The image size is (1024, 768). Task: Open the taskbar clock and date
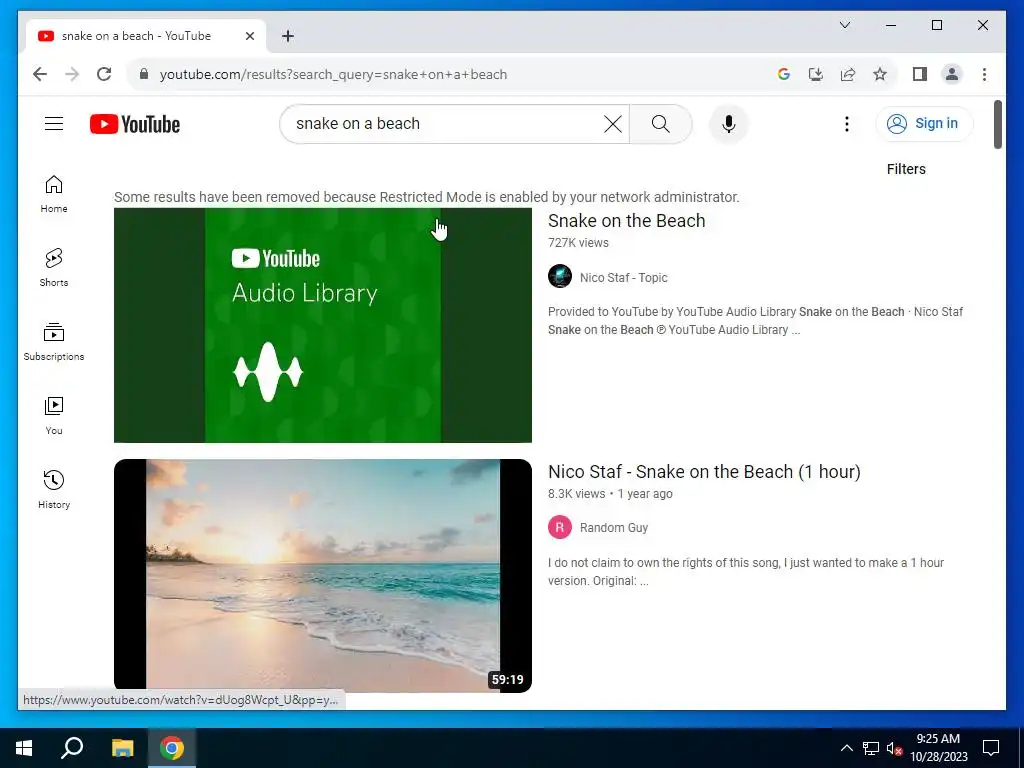[938, 748]
